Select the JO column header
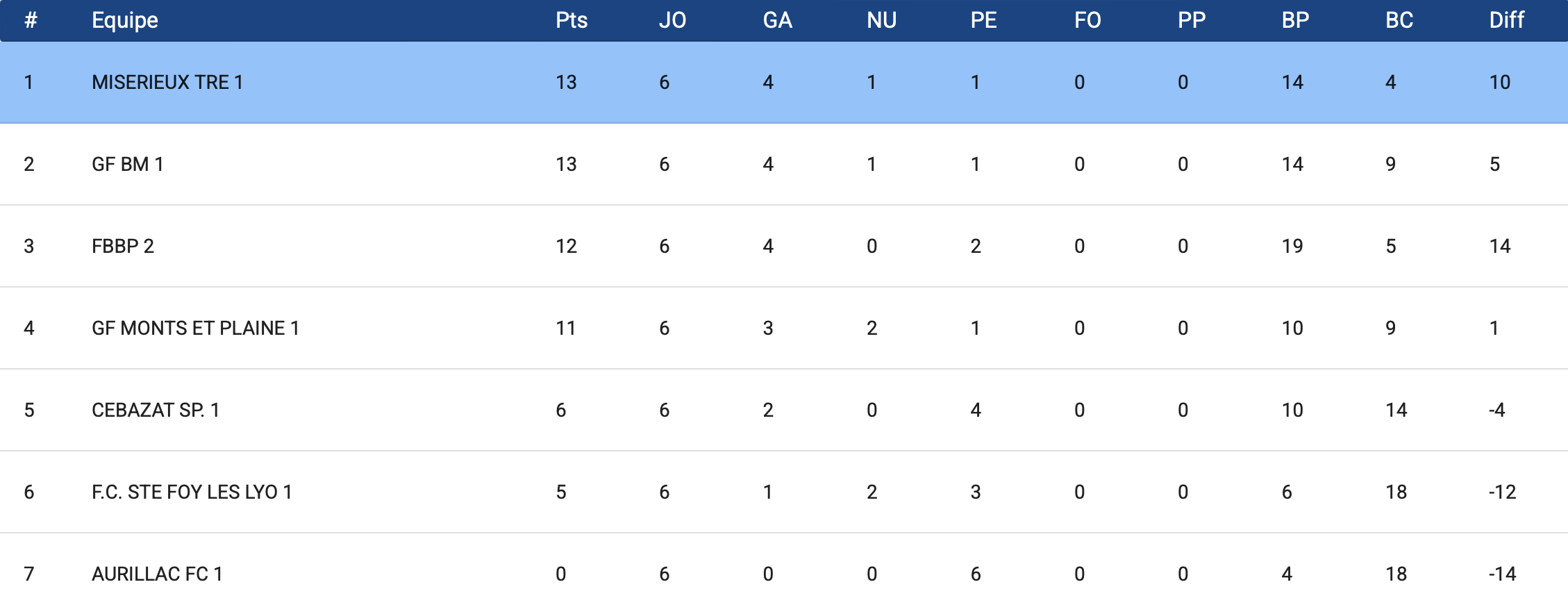The height and width of the screenshot is (614, 1568). tap(672, 20)
